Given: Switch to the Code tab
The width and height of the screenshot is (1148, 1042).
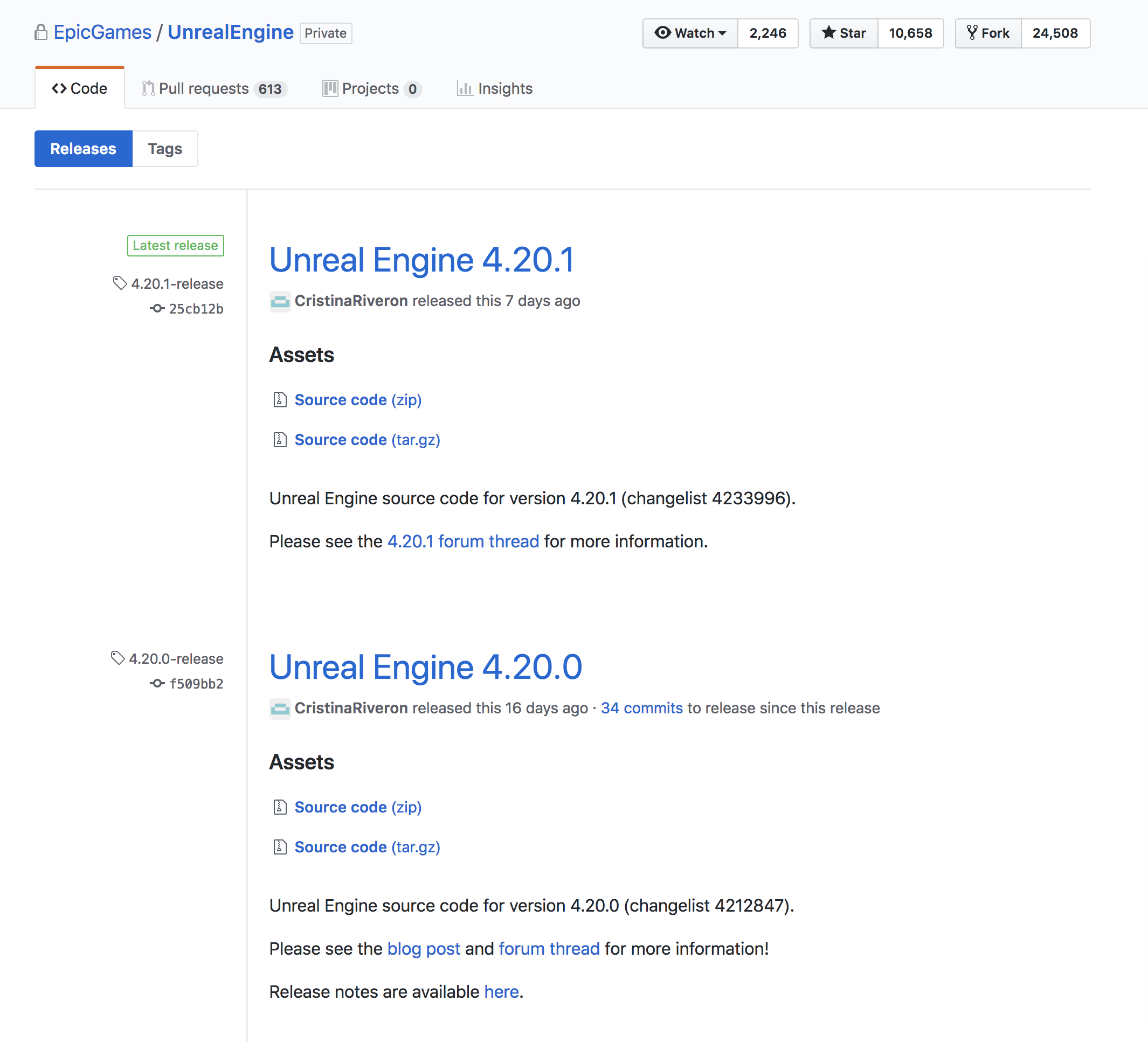Looking at the screenshot, I should (x=80, y=88).
